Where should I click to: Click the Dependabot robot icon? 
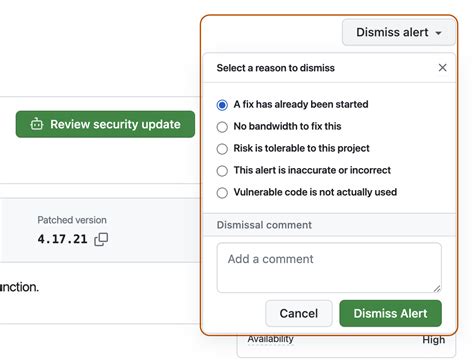pyautogui.click(x=37, y=124)
